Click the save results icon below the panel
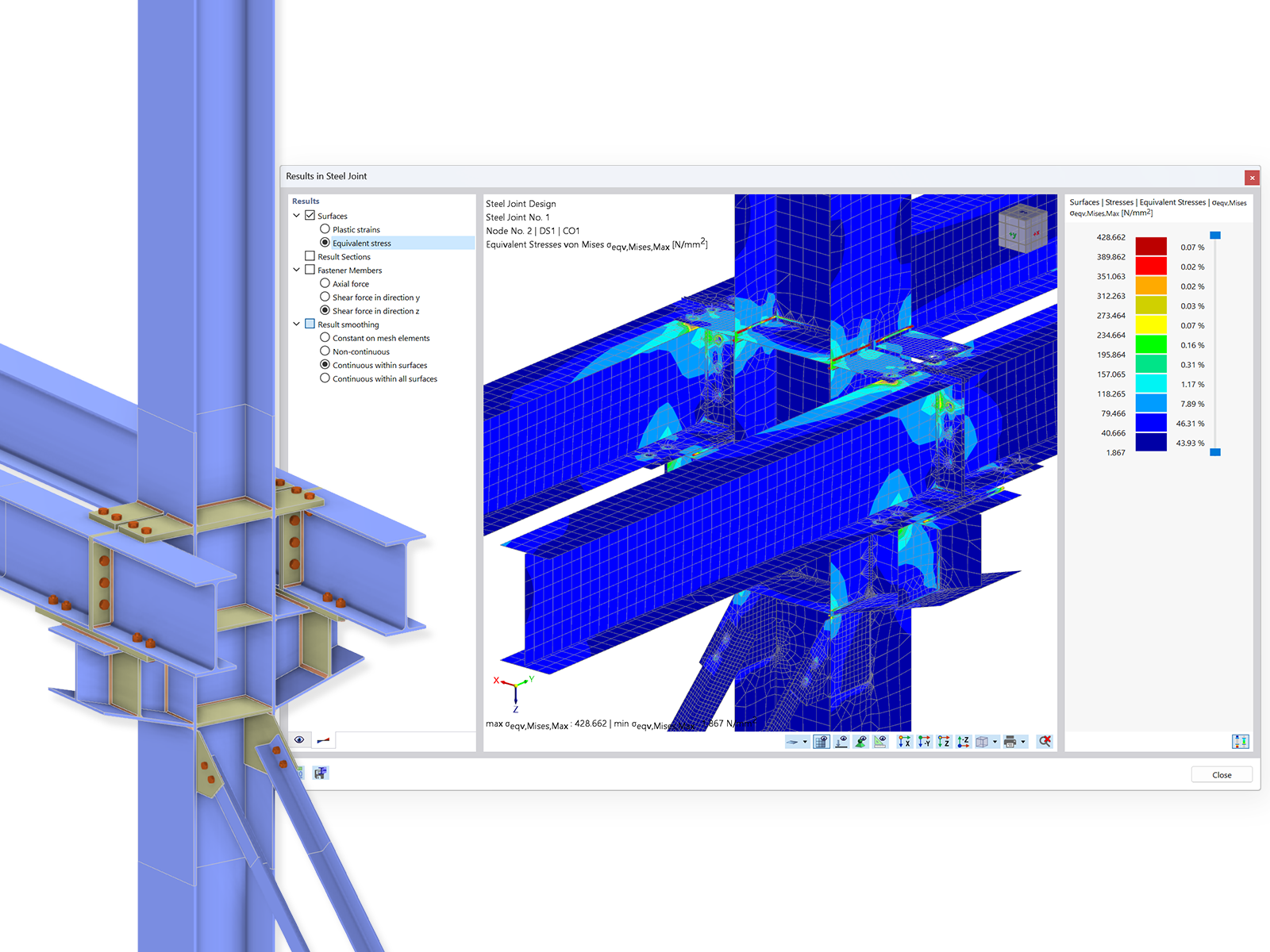 click(x=321, y=773)
